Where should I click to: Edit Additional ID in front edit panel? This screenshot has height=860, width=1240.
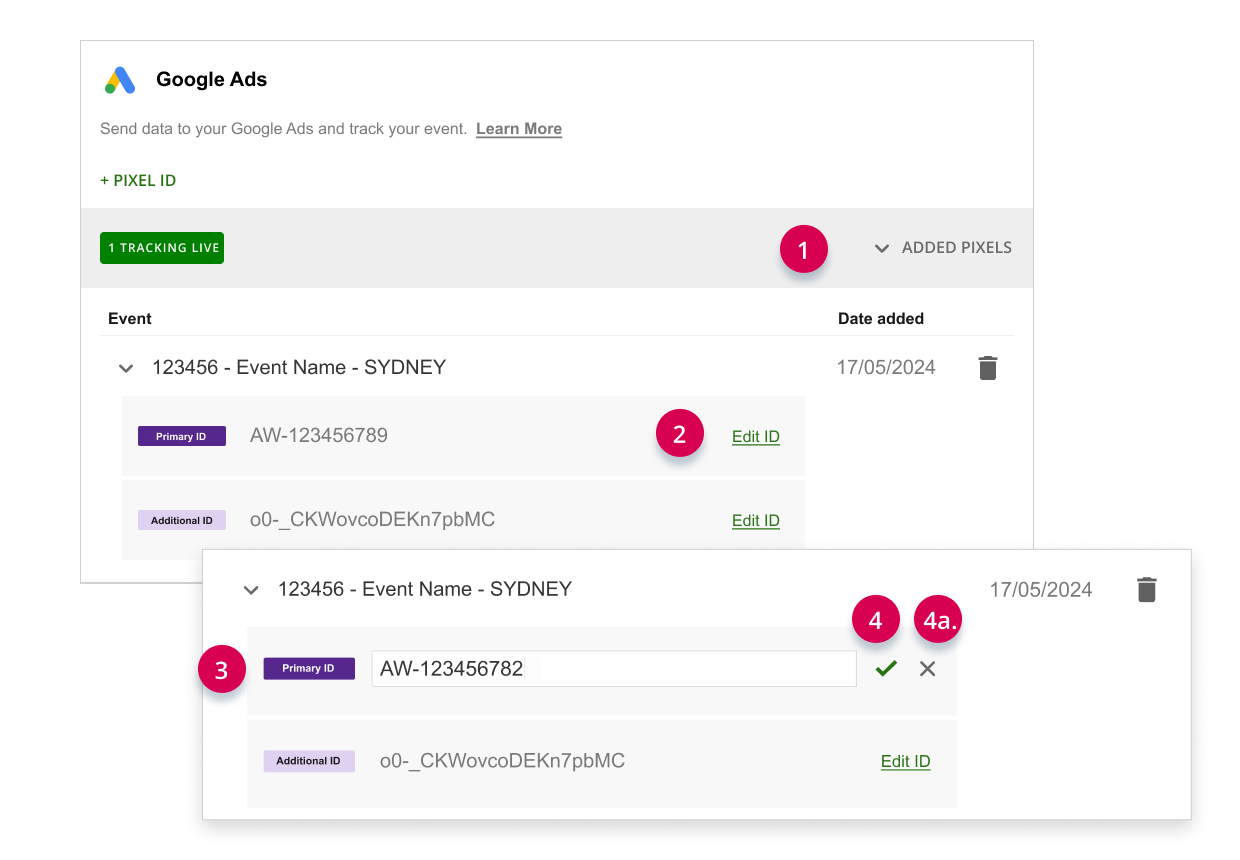[906, 762]
